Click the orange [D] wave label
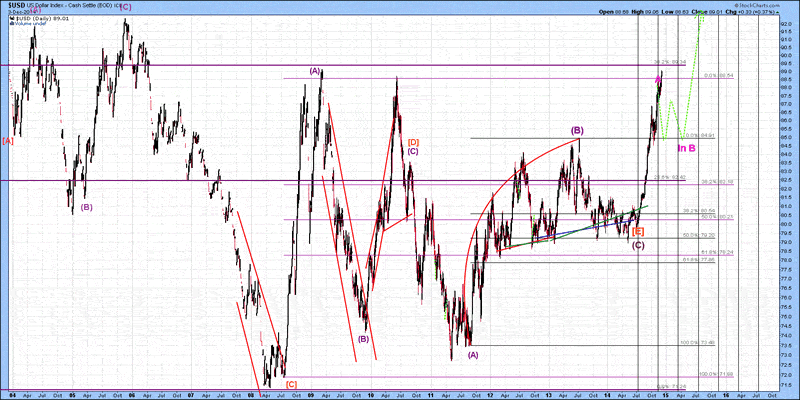The height and width of the screenshot is (400, 800). [412, 142]
